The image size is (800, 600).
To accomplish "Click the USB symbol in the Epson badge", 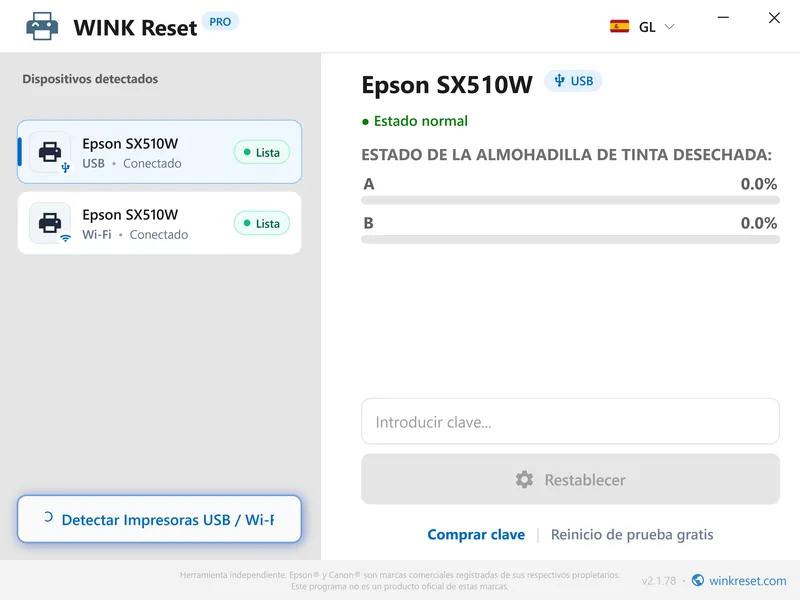I will (x=559, y=81).
